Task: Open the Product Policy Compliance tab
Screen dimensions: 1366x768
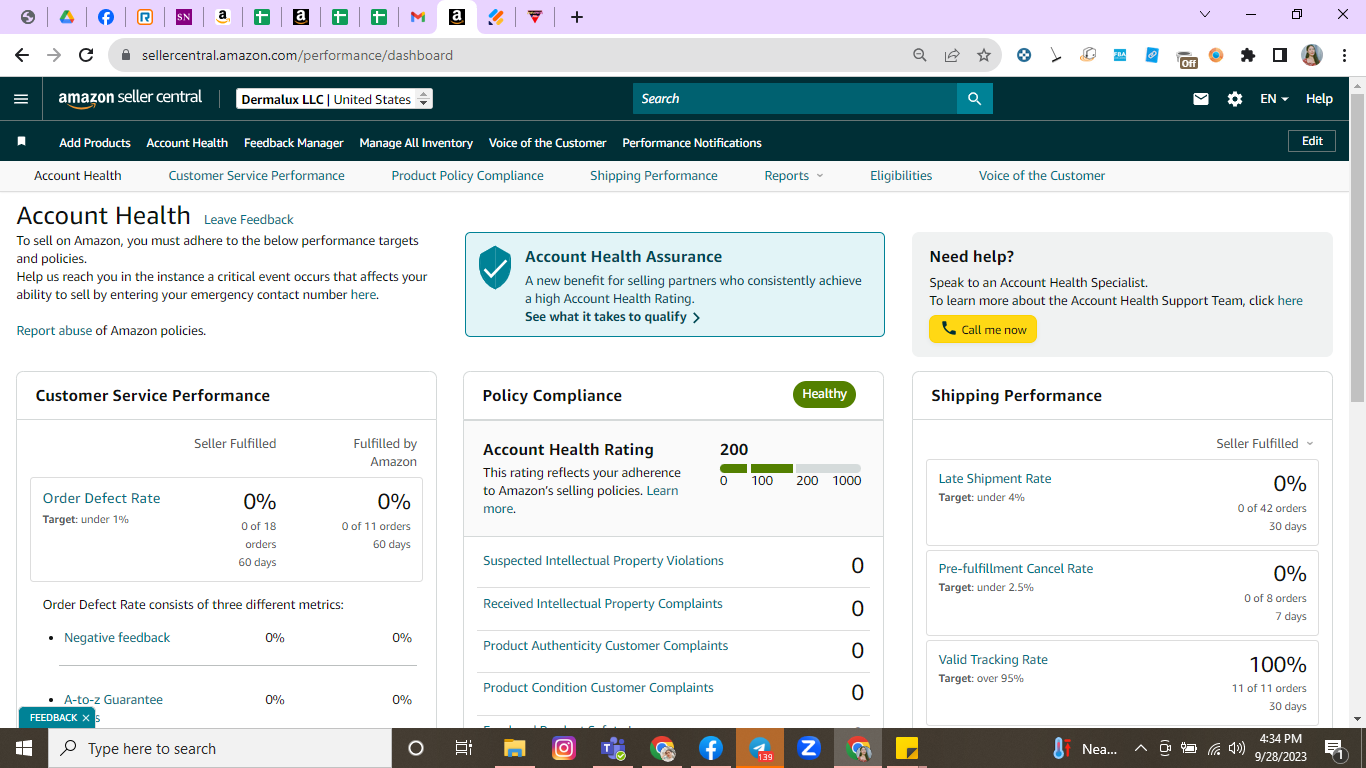Action: [468, 175]
